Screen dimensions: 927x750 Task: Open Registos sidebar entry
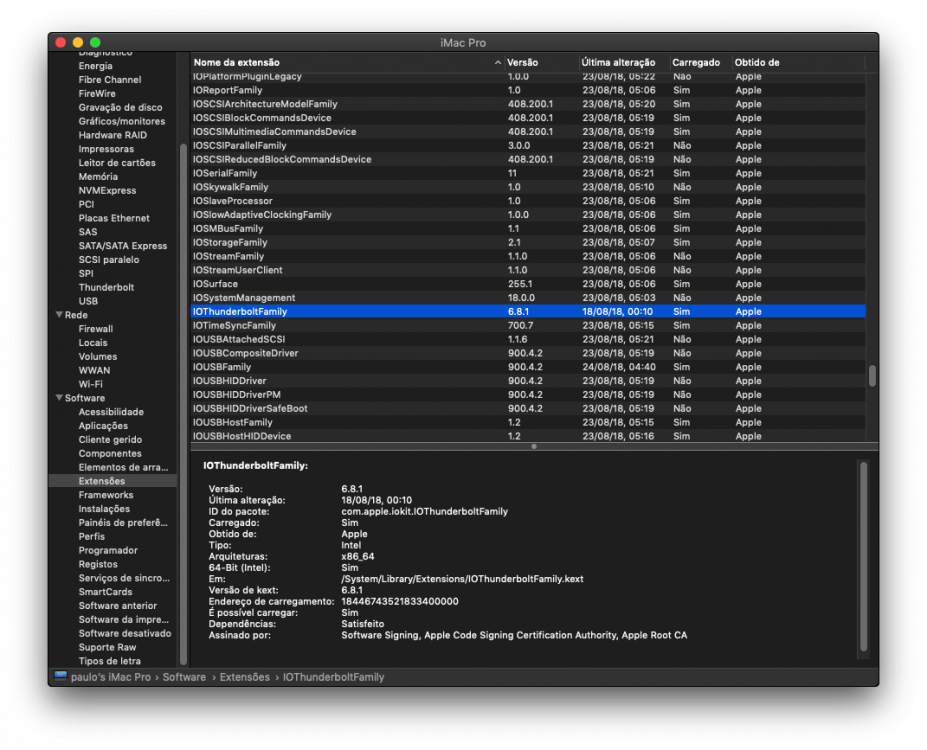98,564
